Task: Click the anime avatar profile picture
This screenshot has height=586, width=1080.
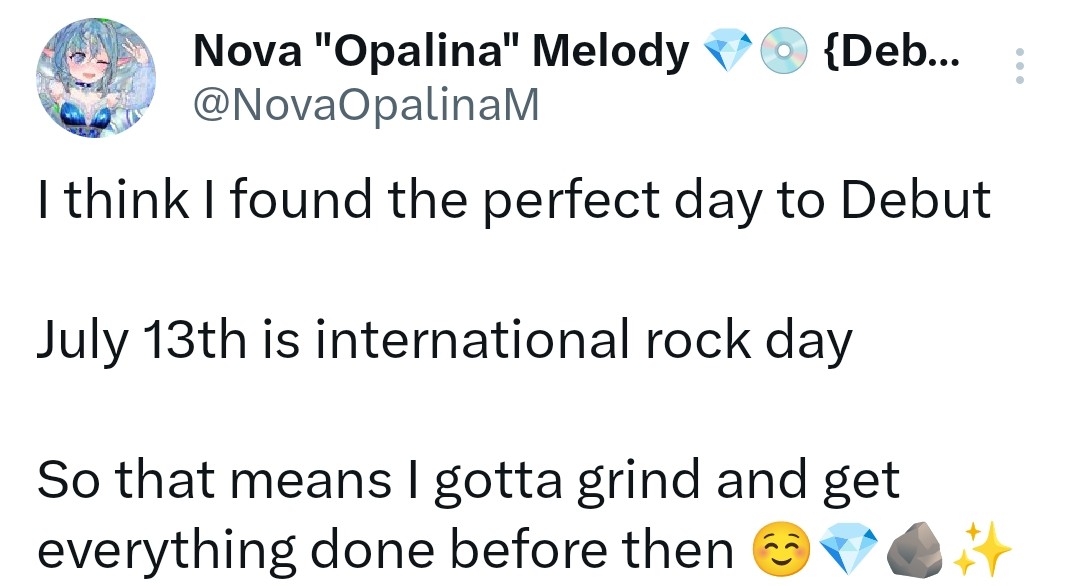Action: tap(97, 79)
